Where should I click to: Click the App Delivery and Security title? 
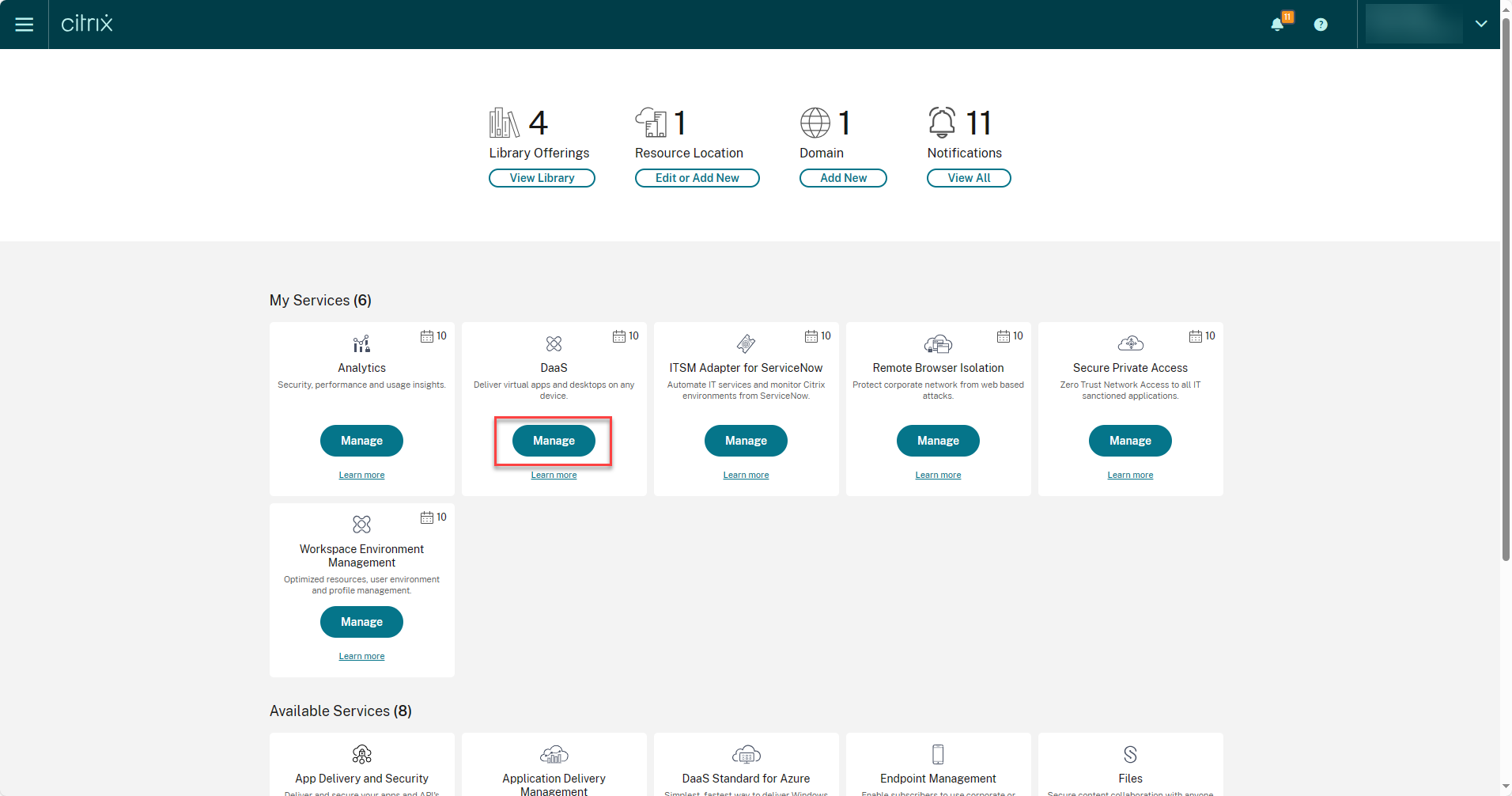pyautogui.click(x=361, y=779)
